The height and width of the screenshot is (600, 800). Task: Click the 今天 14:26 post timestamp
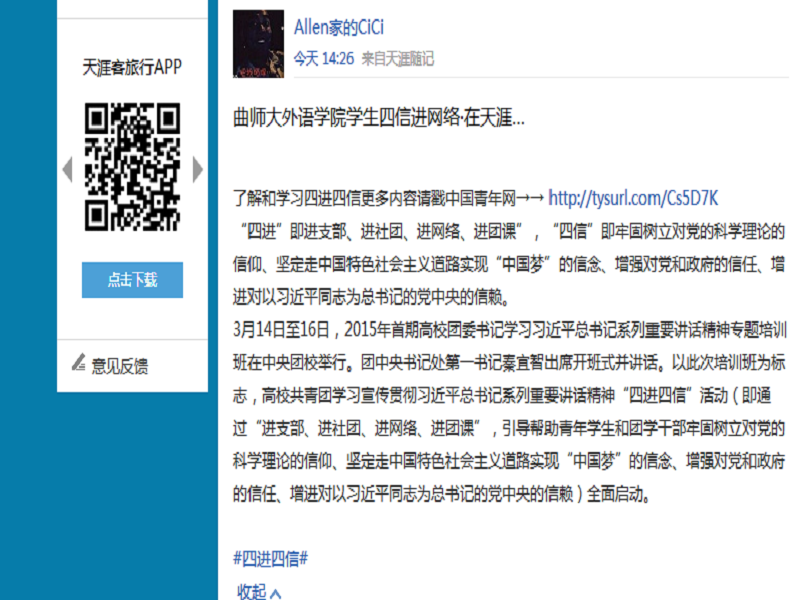pyautogui.click(x=323, y=59)
